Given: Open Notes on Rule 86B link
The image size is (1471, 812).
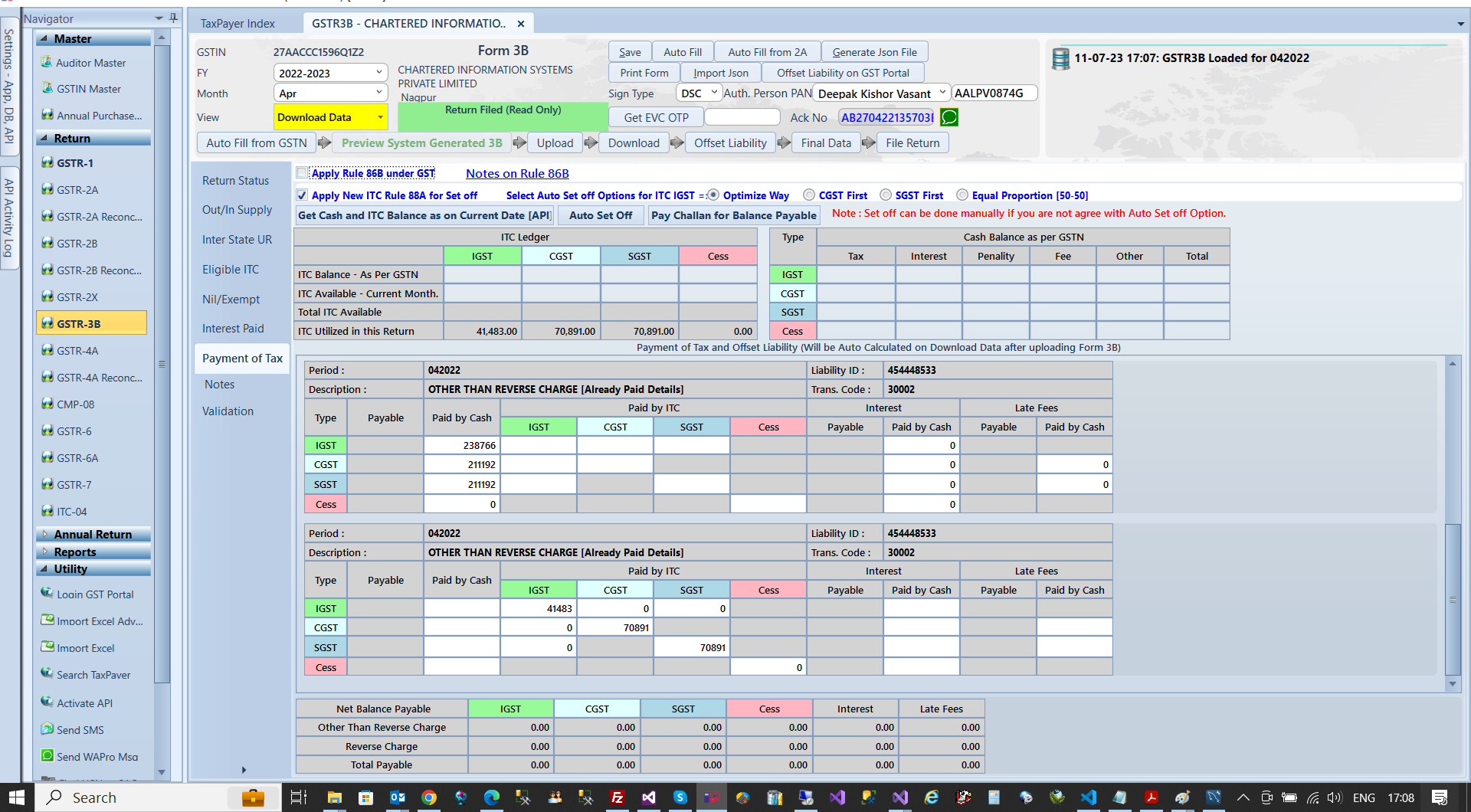Looking at the screenshot, I should click(x=516, y=173).
